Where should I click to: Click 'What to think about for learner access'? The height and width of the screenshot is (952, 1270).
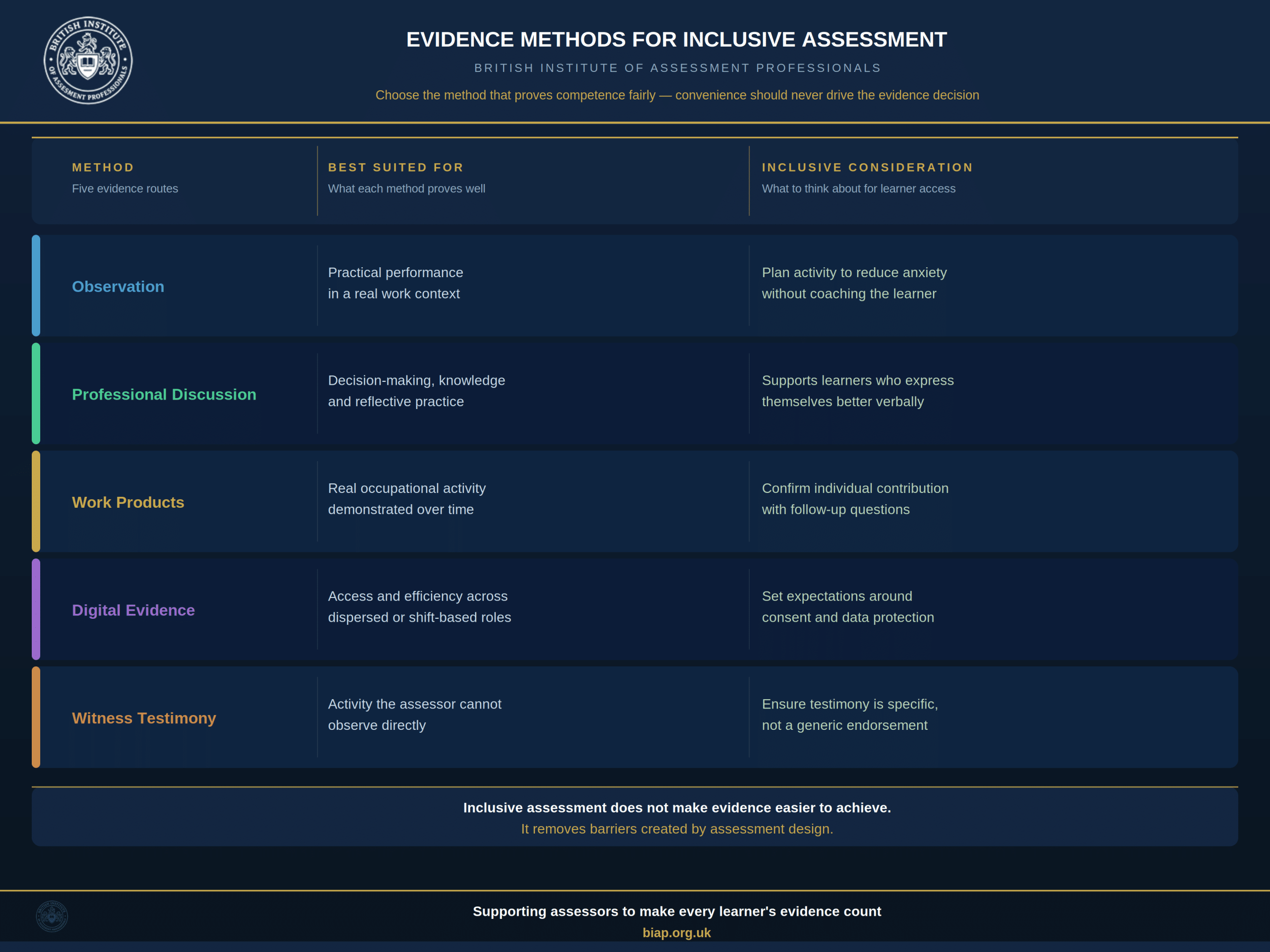(858, 189)
